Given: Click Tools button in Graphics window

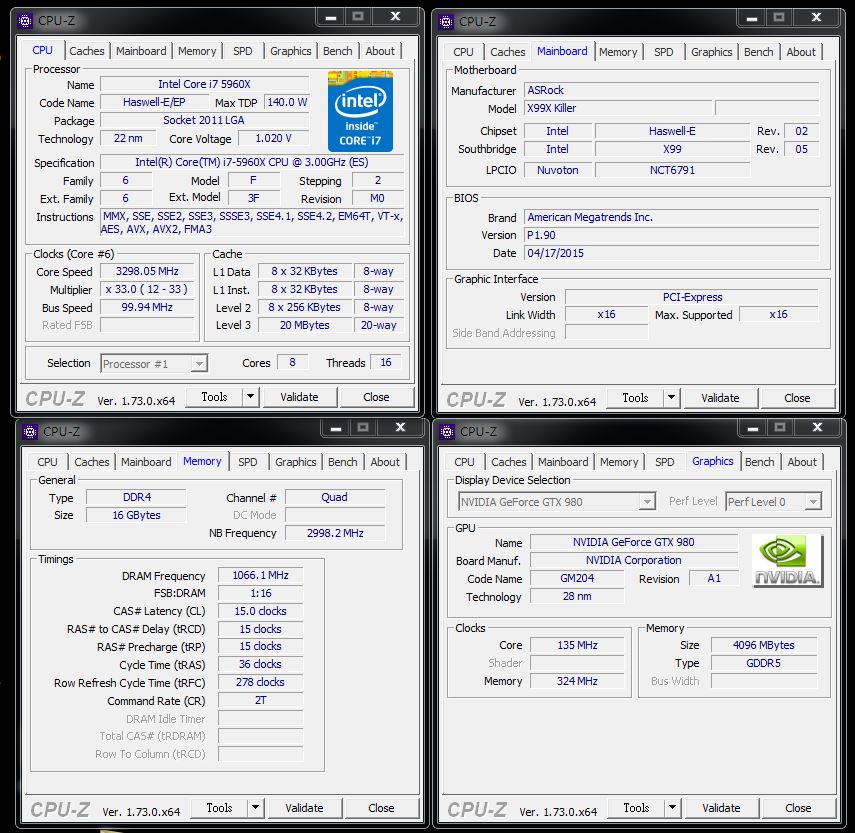Looking at the screenshot, I should [x=636, y=808].
